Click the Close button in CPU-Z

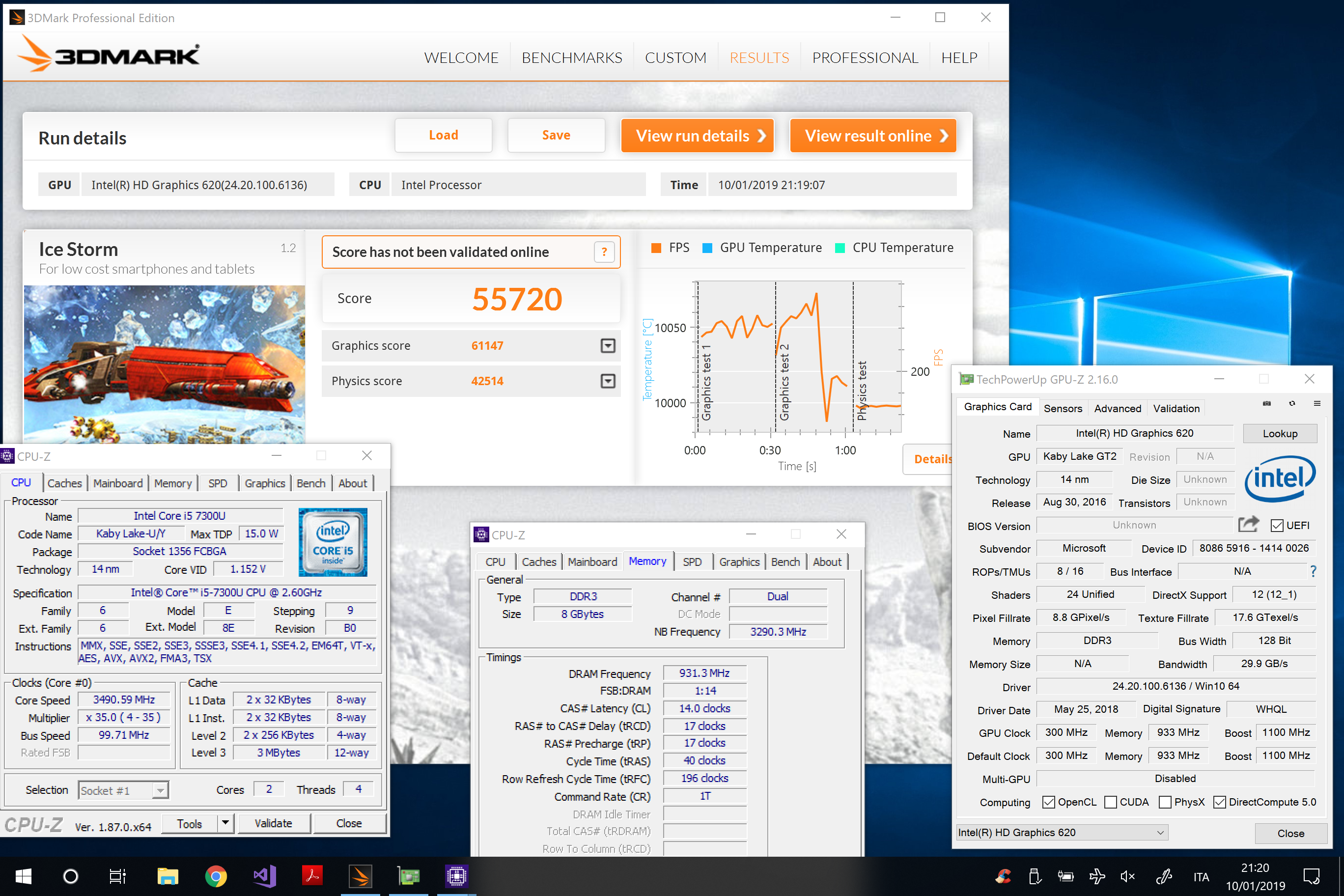click(x=349, y=823)
